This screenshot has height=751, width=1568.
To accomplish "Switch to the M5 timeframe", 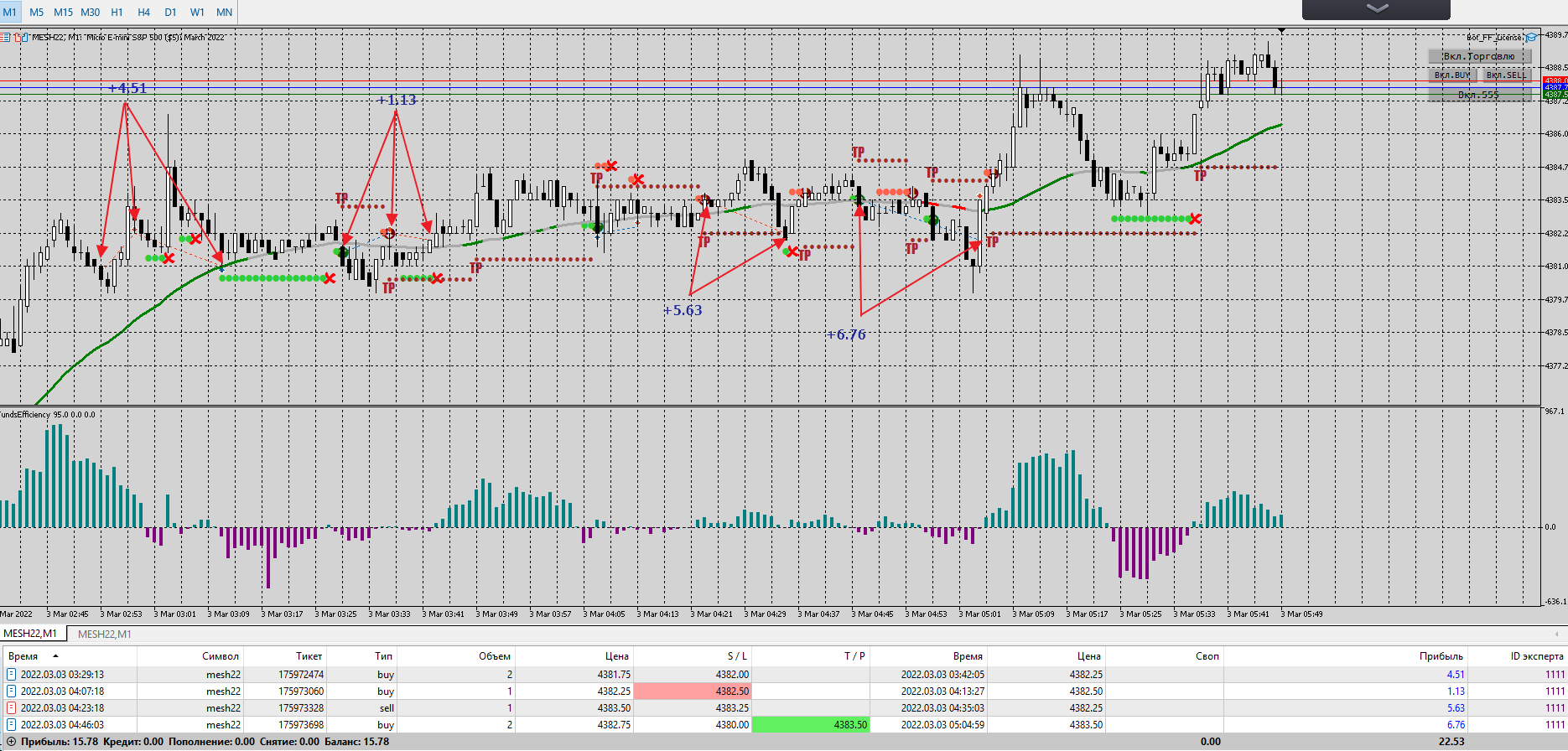I will tap(36, 12).
